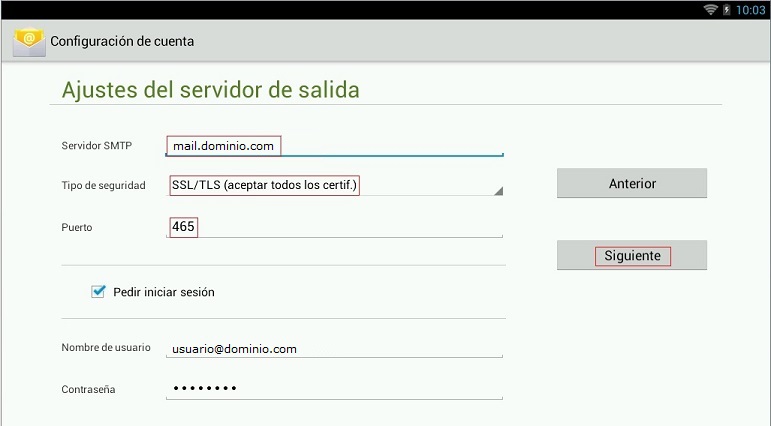Select the Puerto field showing 465
The image size is (771, 426).
(334, 227)
